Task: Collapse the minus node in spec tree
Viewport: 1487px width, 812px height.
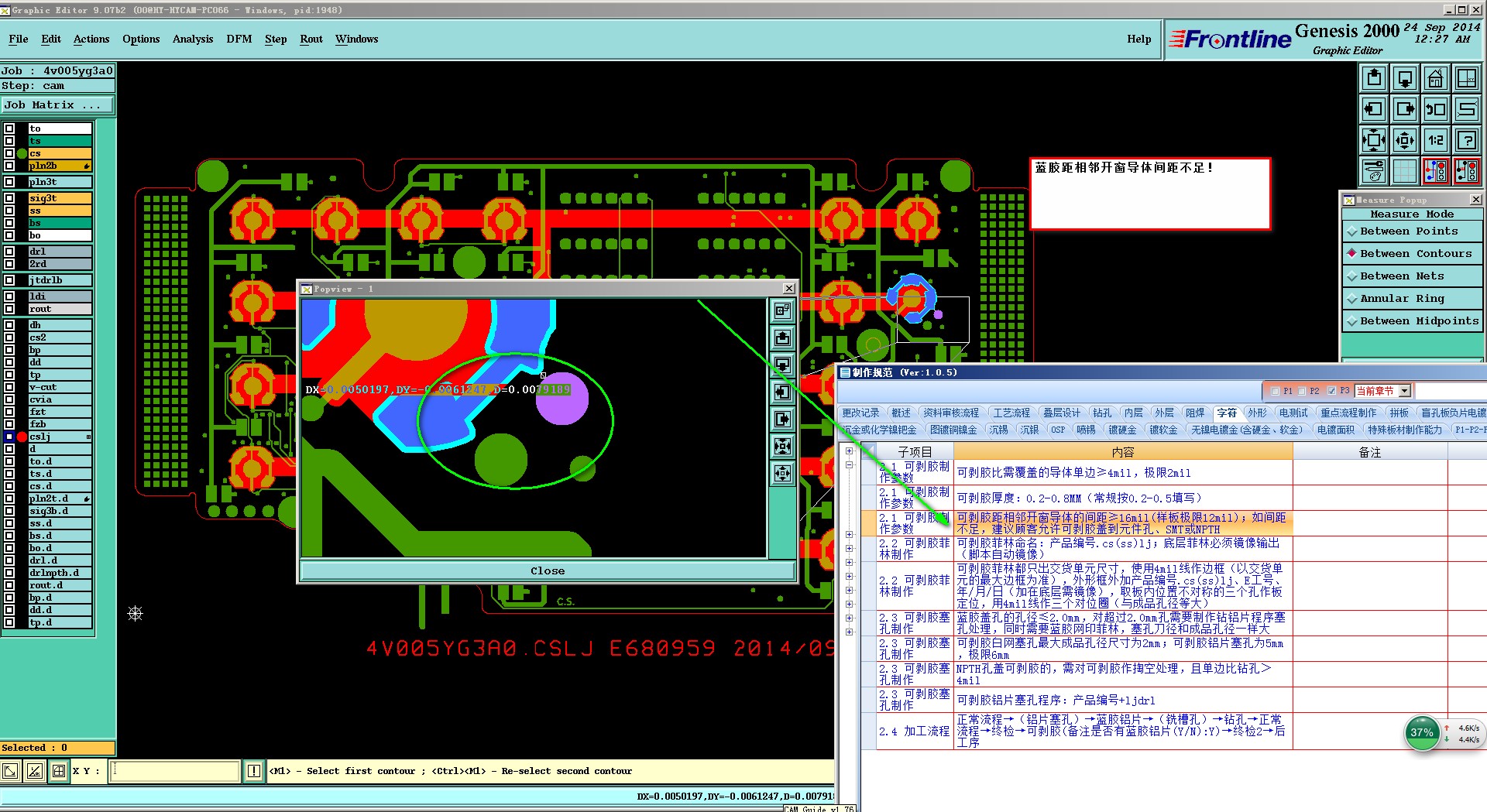Action: click(849, 465)
